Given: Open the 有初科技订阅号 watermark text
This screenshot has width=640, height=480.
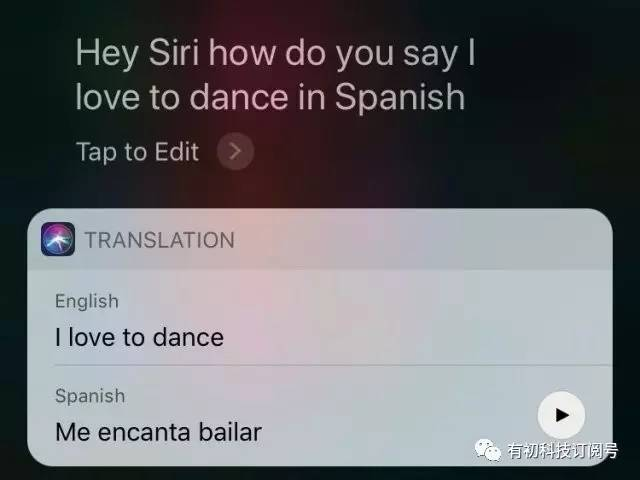Looking at the screenshot, I should tap(563, 451).
